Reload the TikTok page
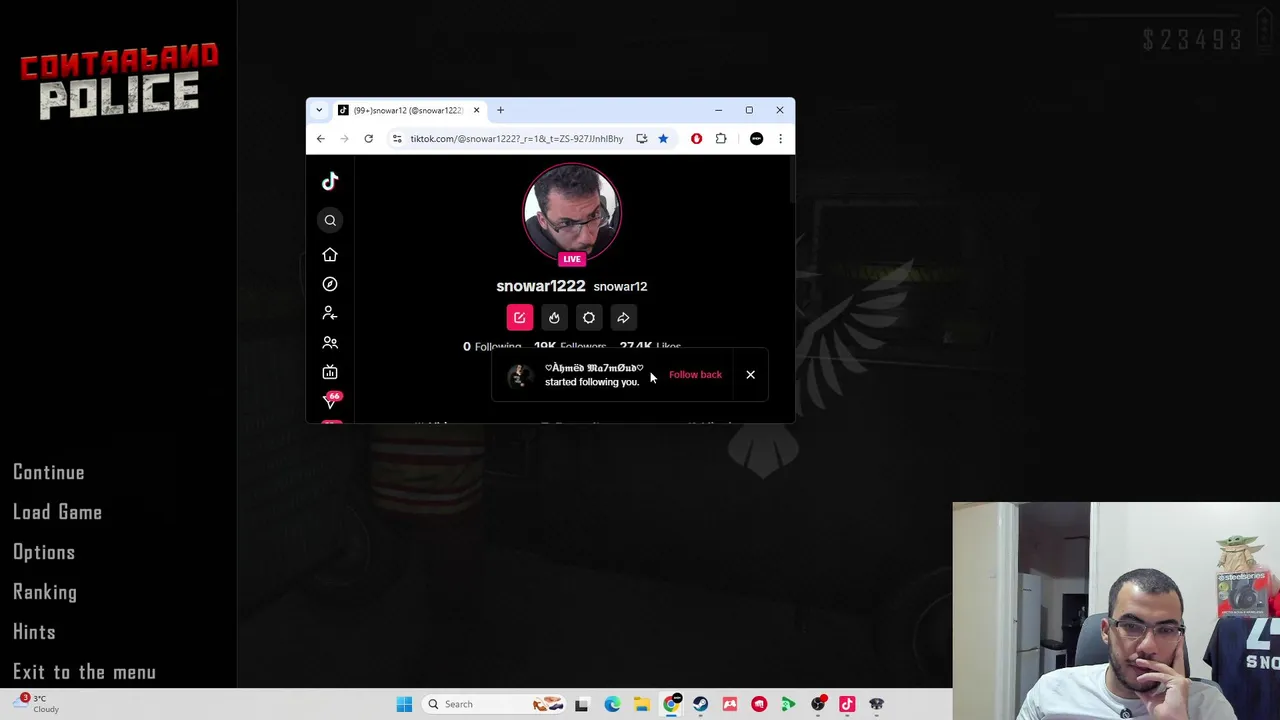 [368, 139]
